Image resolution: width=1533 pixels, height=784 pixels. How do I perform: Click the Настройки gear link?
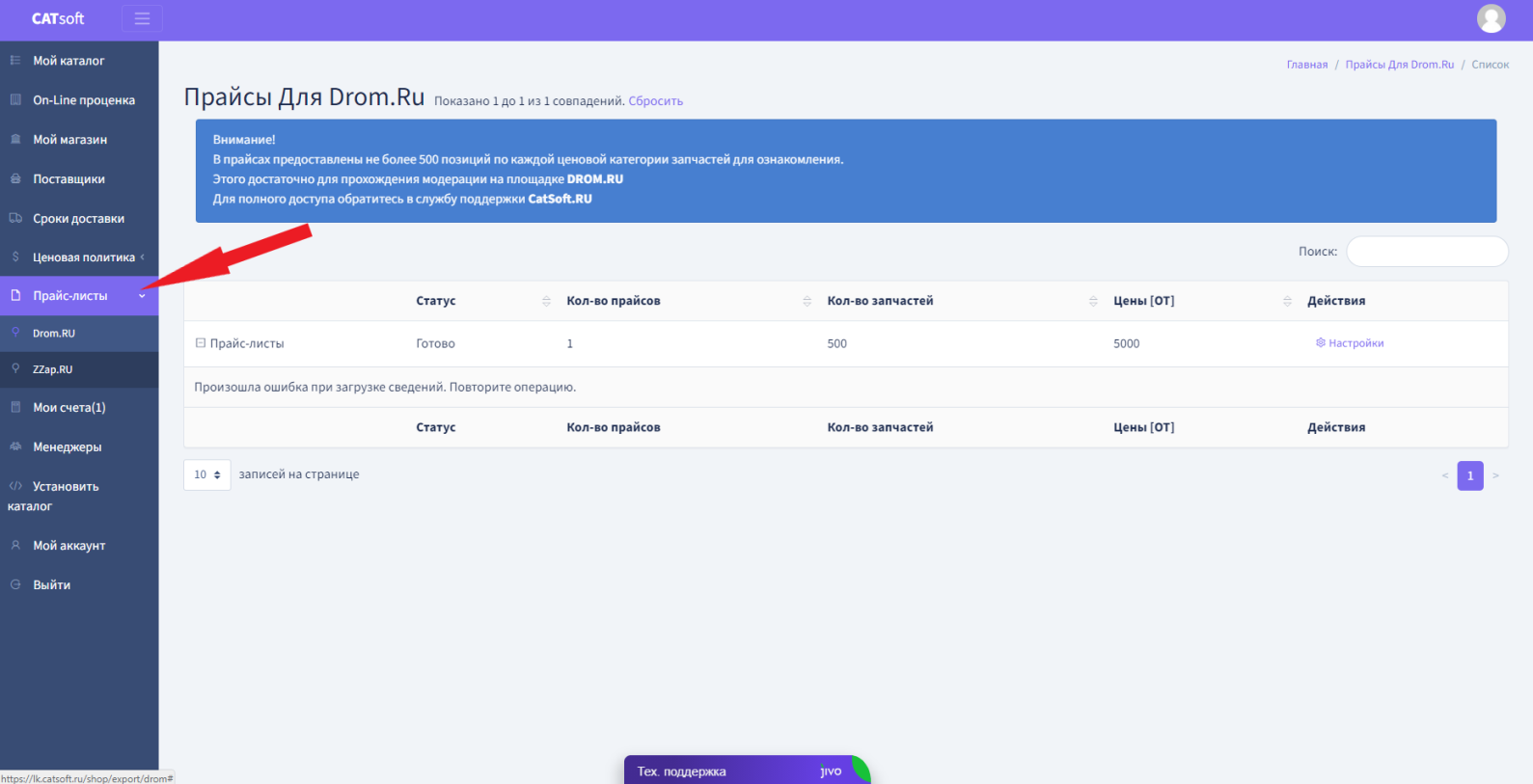1350,343
